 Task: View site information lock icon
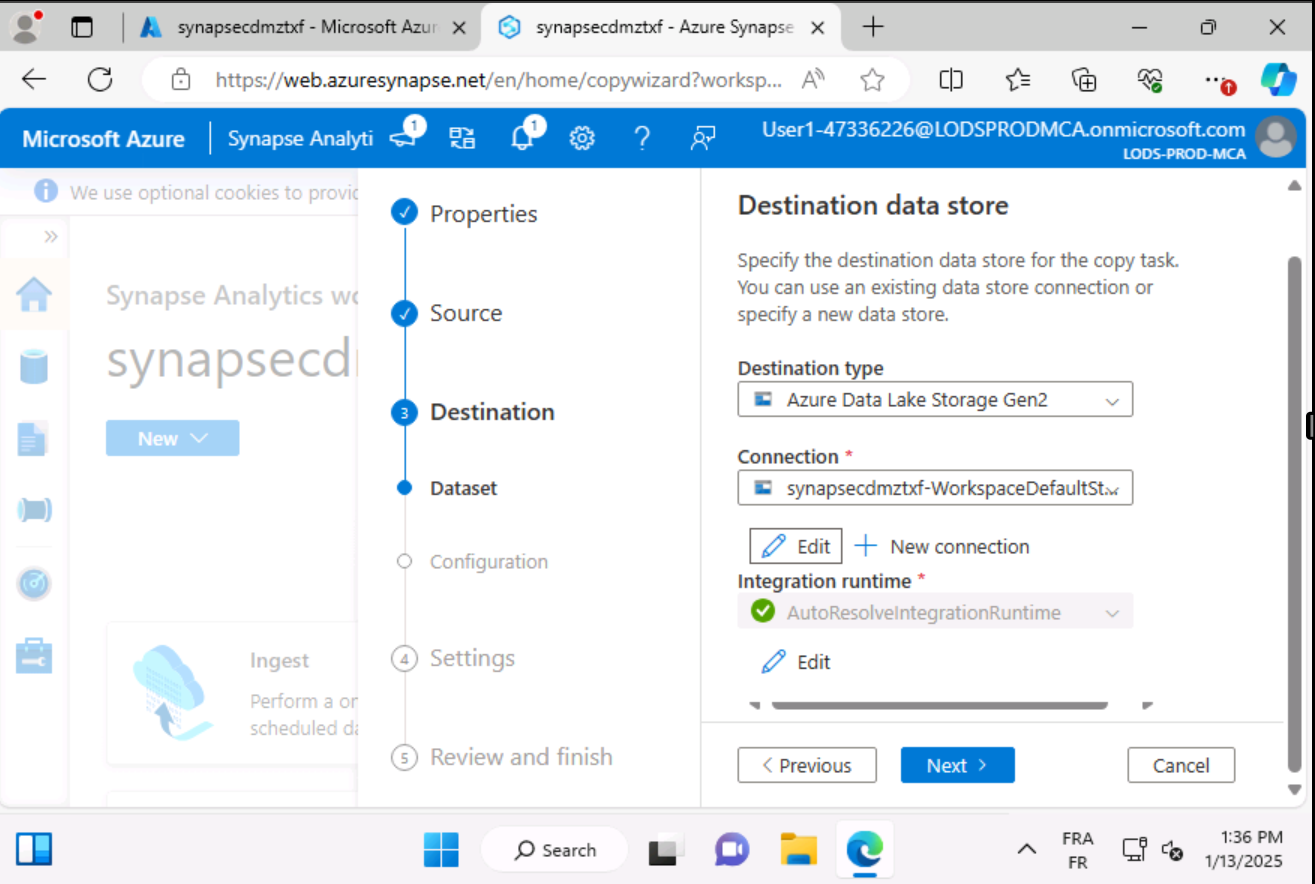[180, 80]
